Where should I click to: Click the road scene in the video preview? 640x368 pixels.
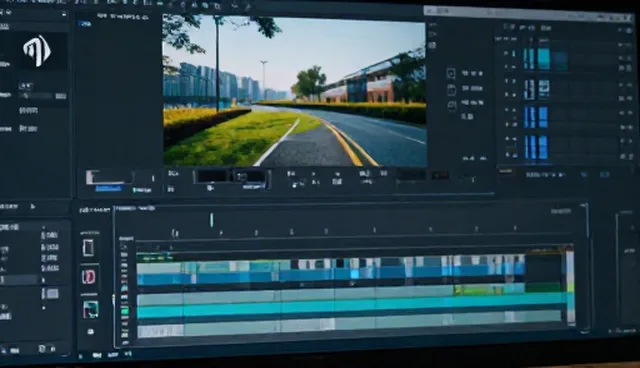pos(294,90)
